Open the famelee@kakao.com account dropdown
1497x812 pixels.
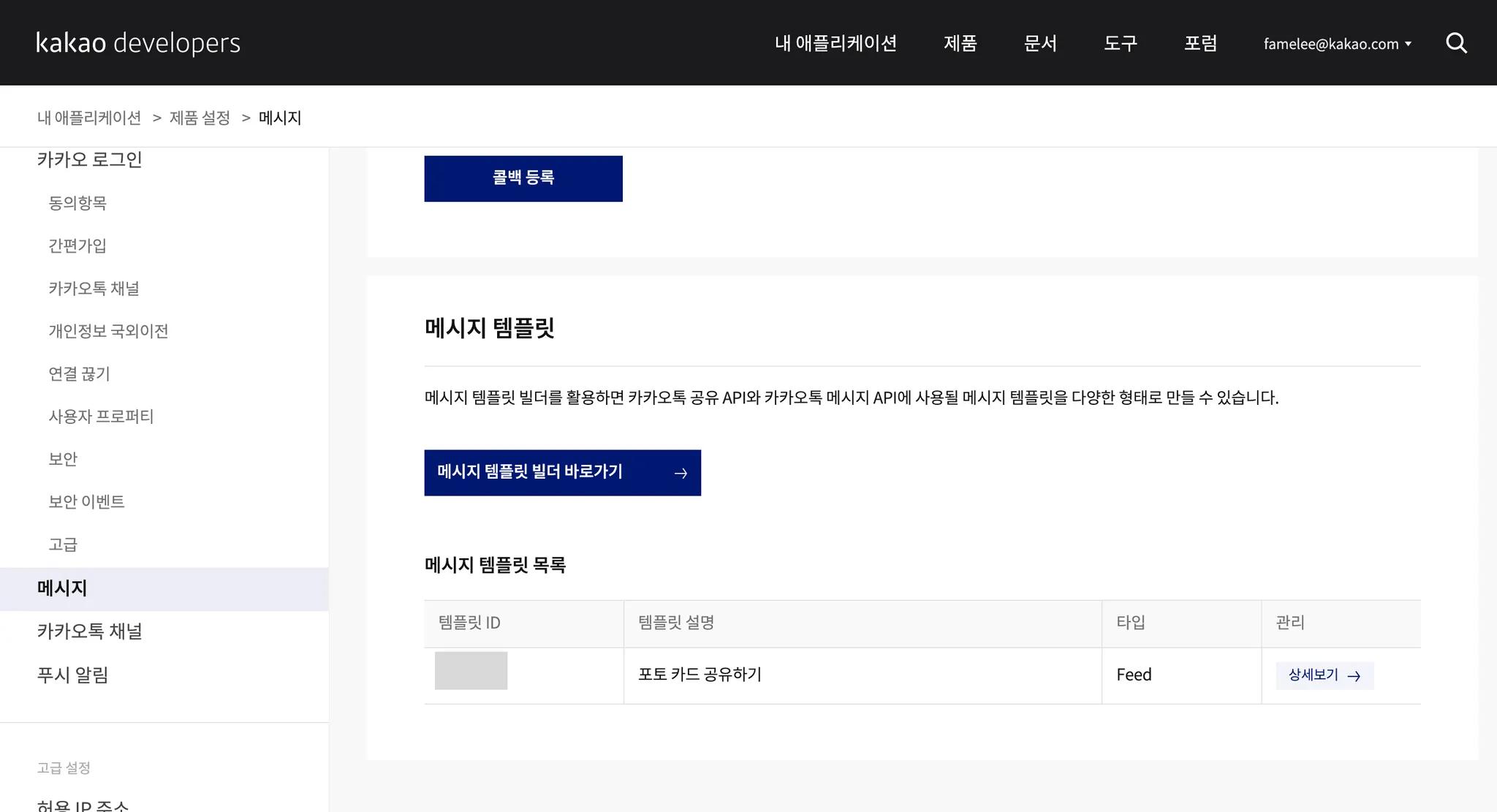[x=1337, y=44]
